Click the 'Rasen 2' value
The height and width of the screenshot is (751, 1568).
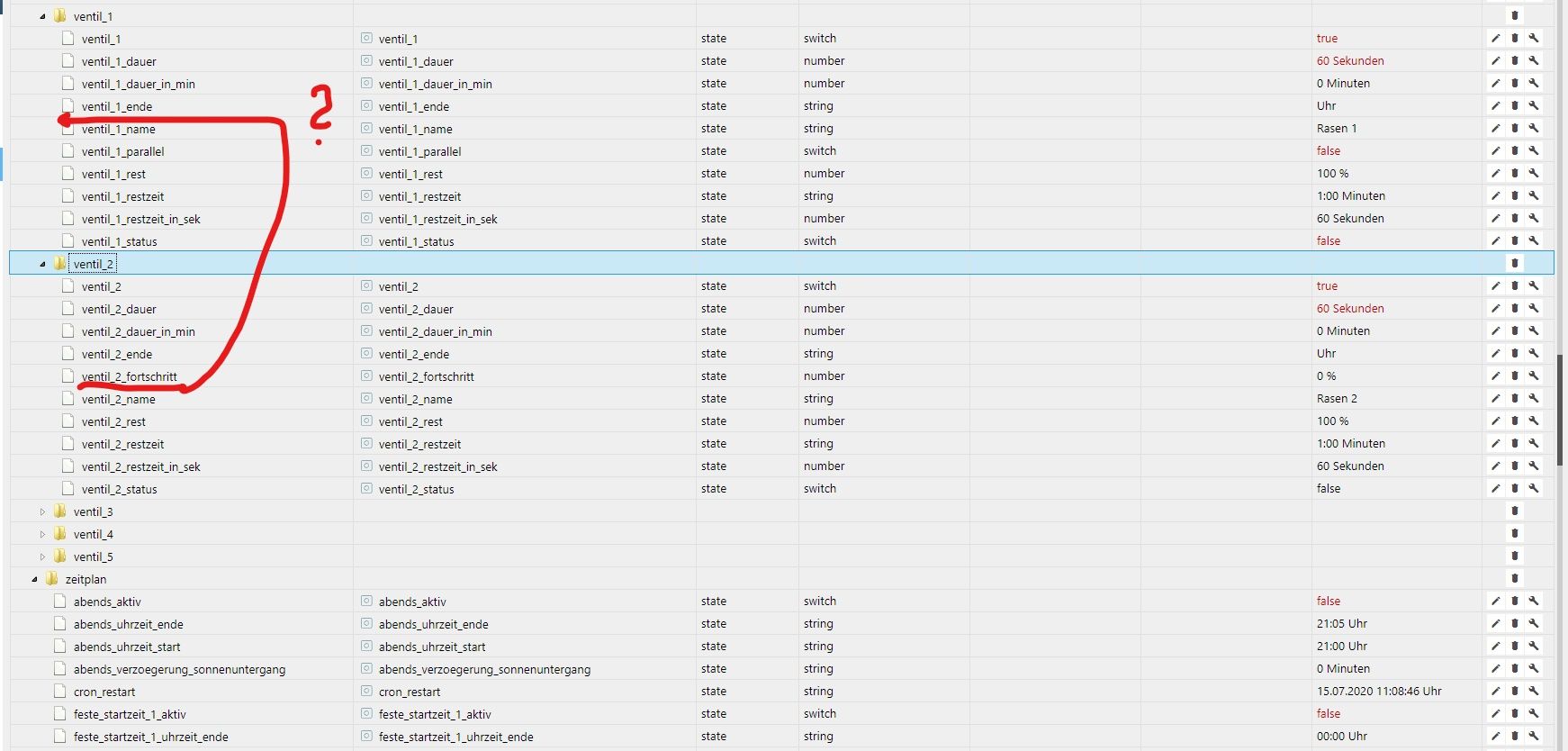click(1337, 398)
